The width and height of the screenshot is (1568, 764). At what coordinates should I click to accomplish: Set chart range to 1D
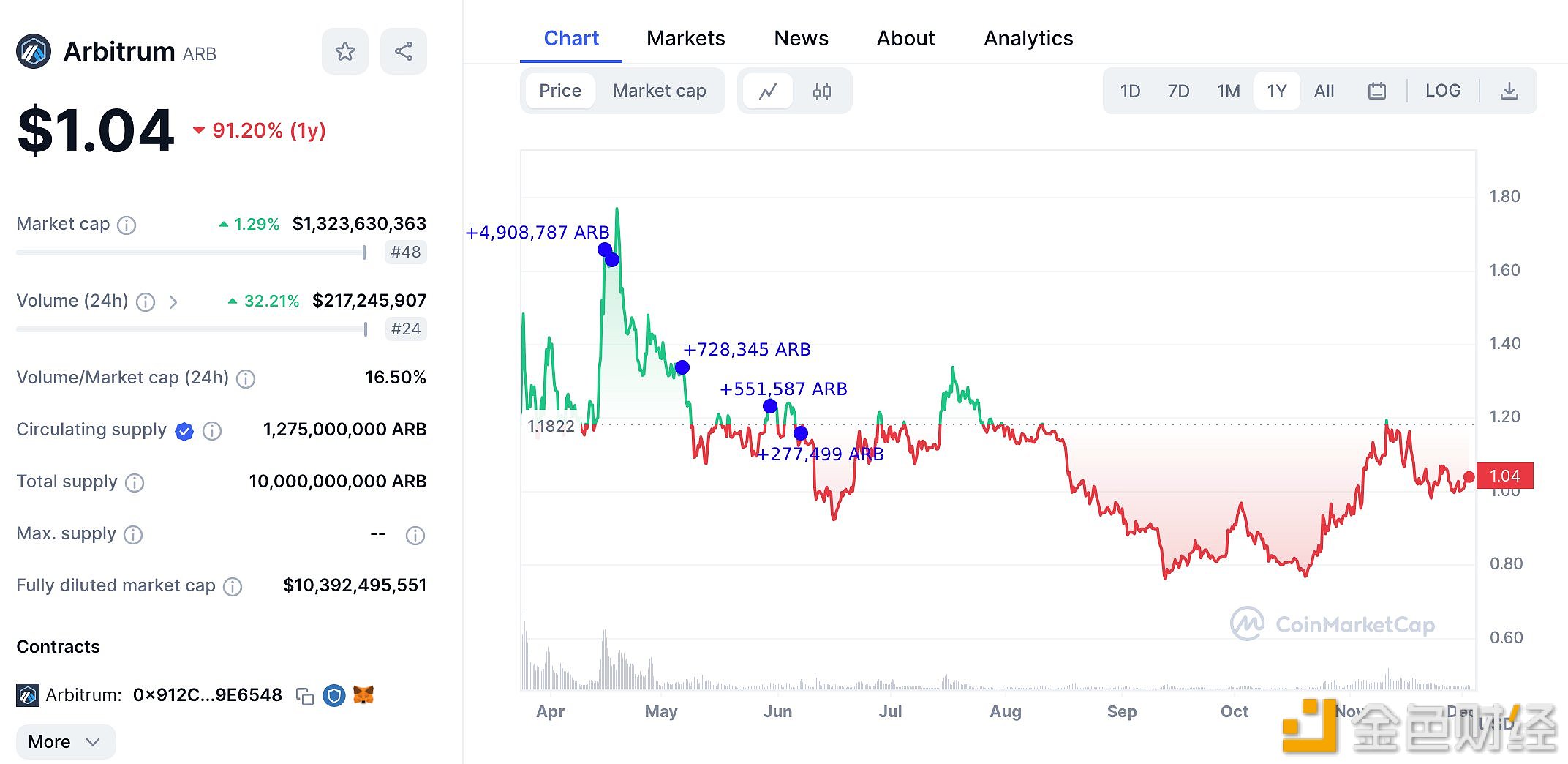(1130, 91)
